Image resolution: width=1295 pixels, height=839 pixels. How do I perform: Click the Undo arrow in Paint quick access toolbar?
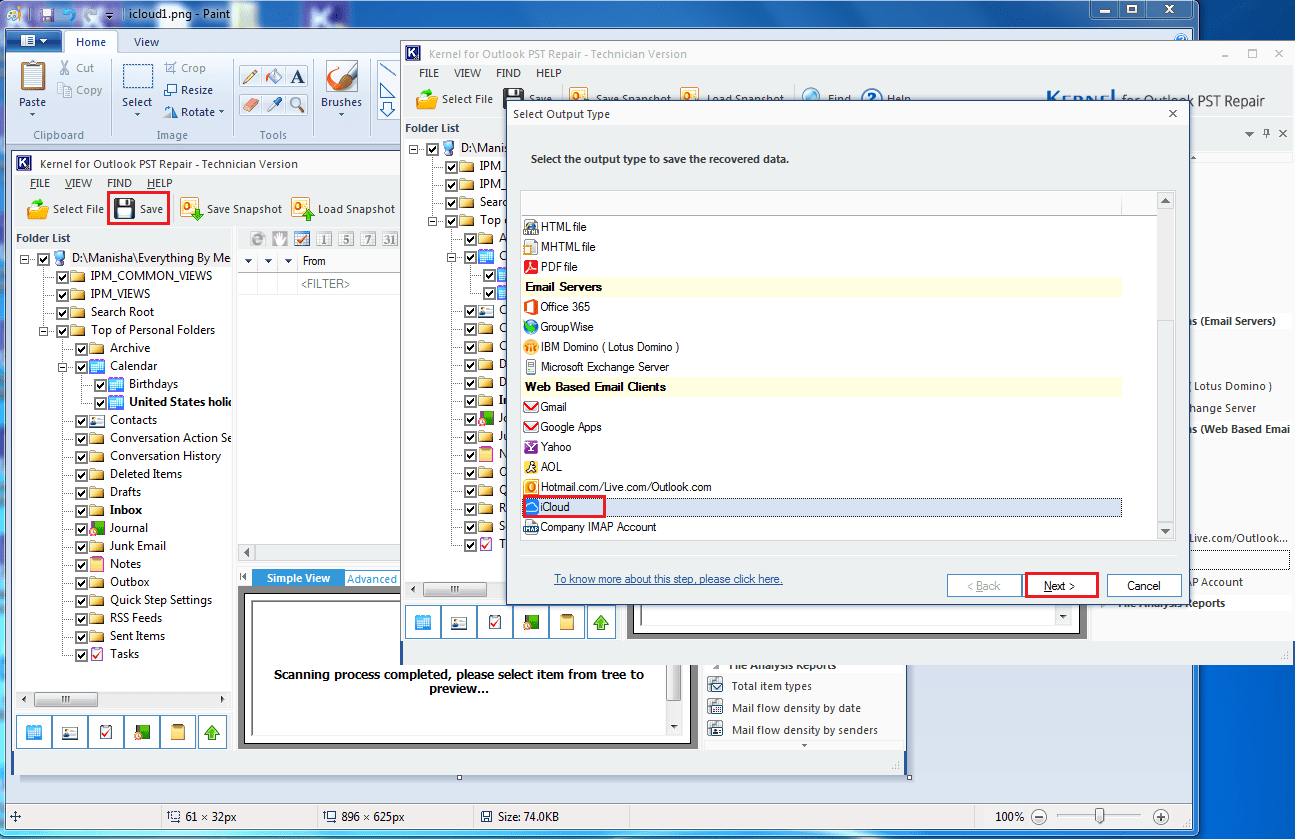(68, 14)
